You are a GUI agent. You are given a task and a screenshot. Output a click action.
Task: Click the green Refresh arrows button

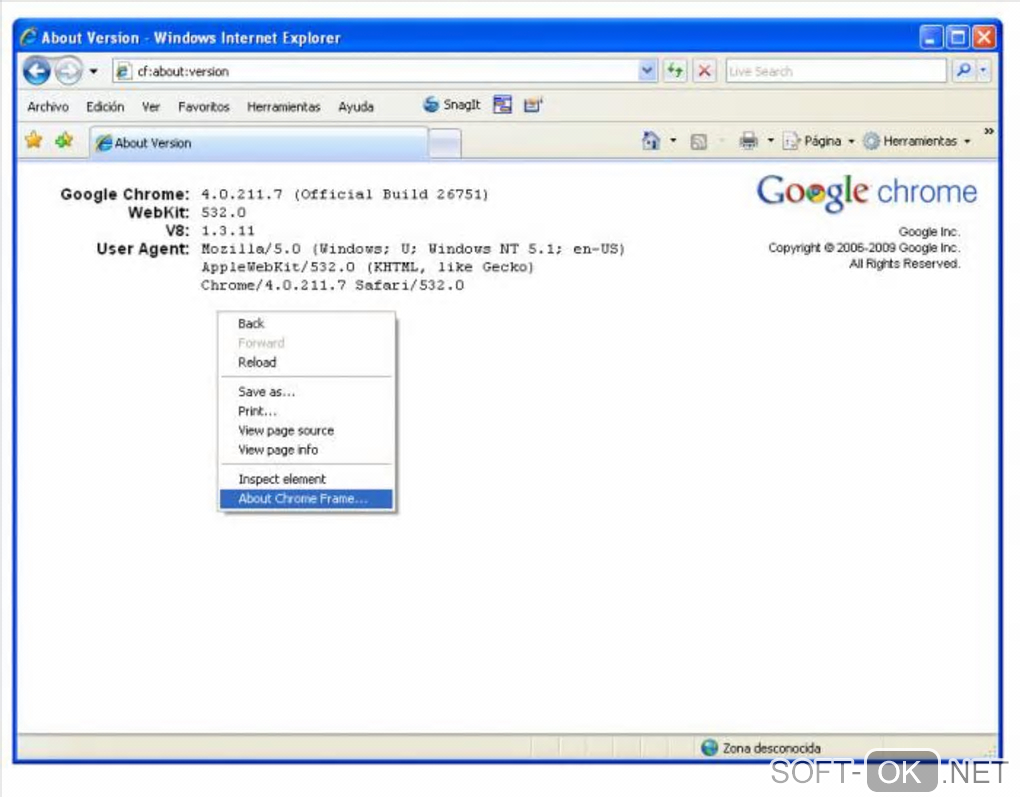pyautogui.click(x=675, y=70)
